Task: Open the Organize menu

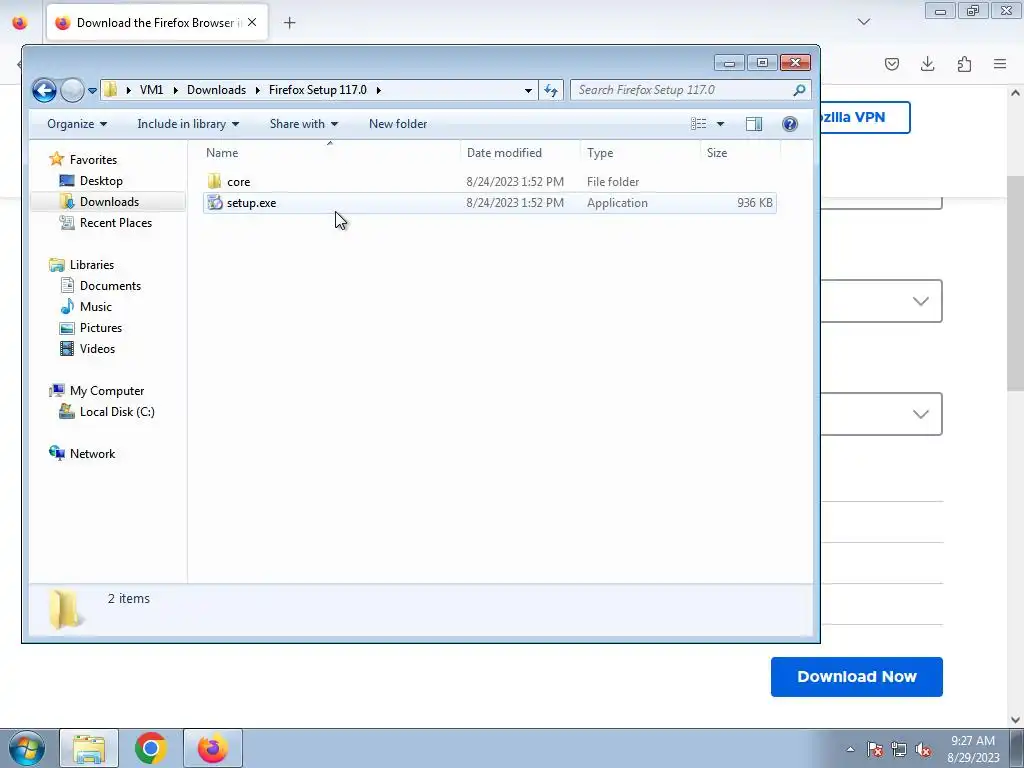Action: (x=77, y=124)
